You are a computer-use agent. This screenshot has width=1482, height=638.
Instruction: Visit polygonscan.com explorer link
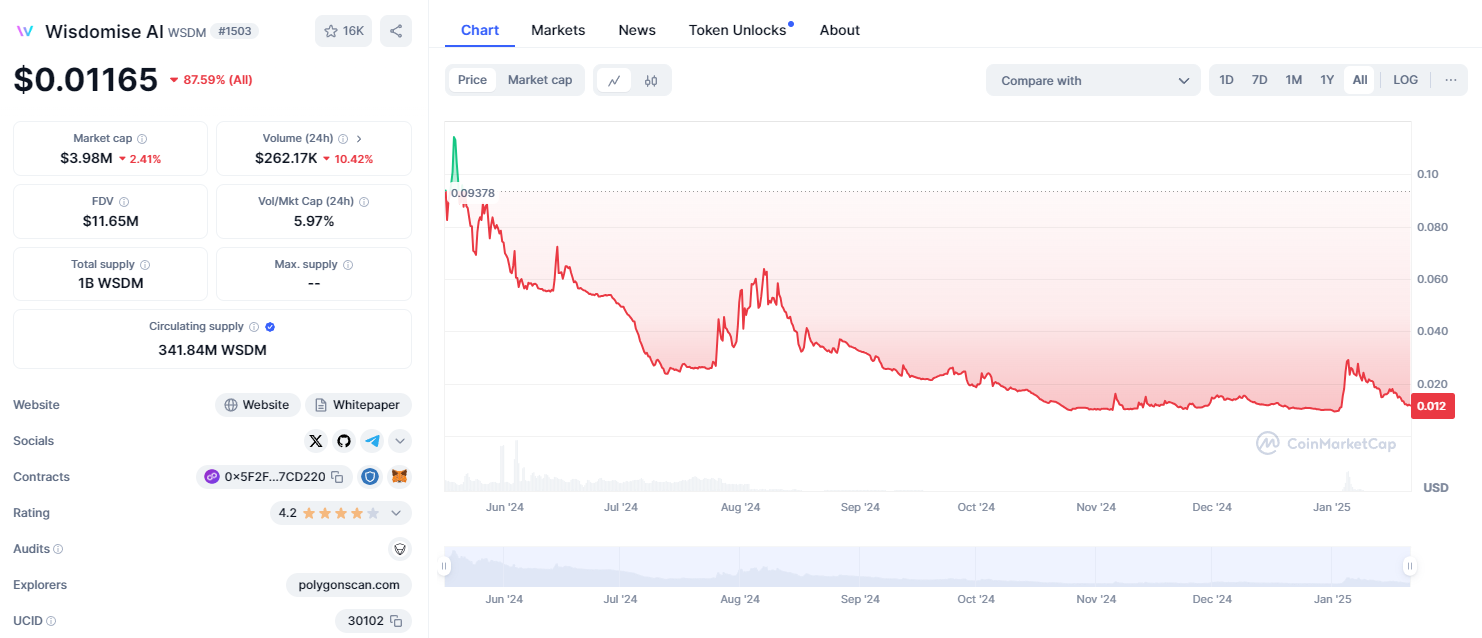pos(349,585)
